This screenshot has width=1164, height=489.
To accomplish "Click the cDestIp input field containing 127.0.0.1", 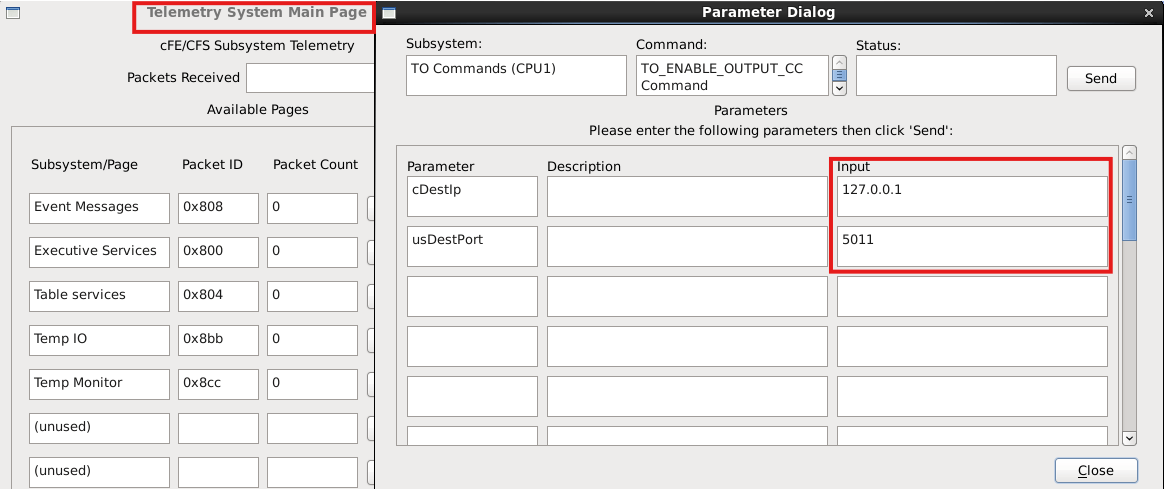I will click(972, 196).
